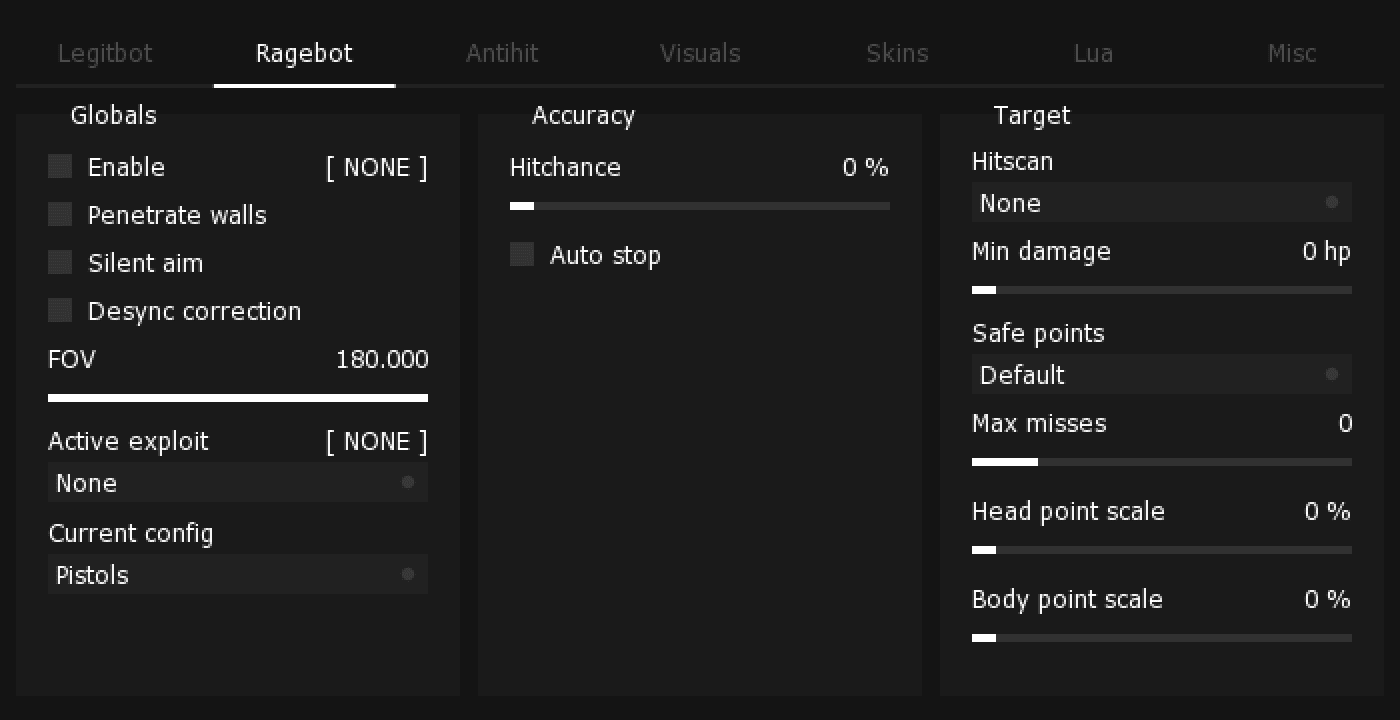Turn on Silent aim

click(60, 263)
